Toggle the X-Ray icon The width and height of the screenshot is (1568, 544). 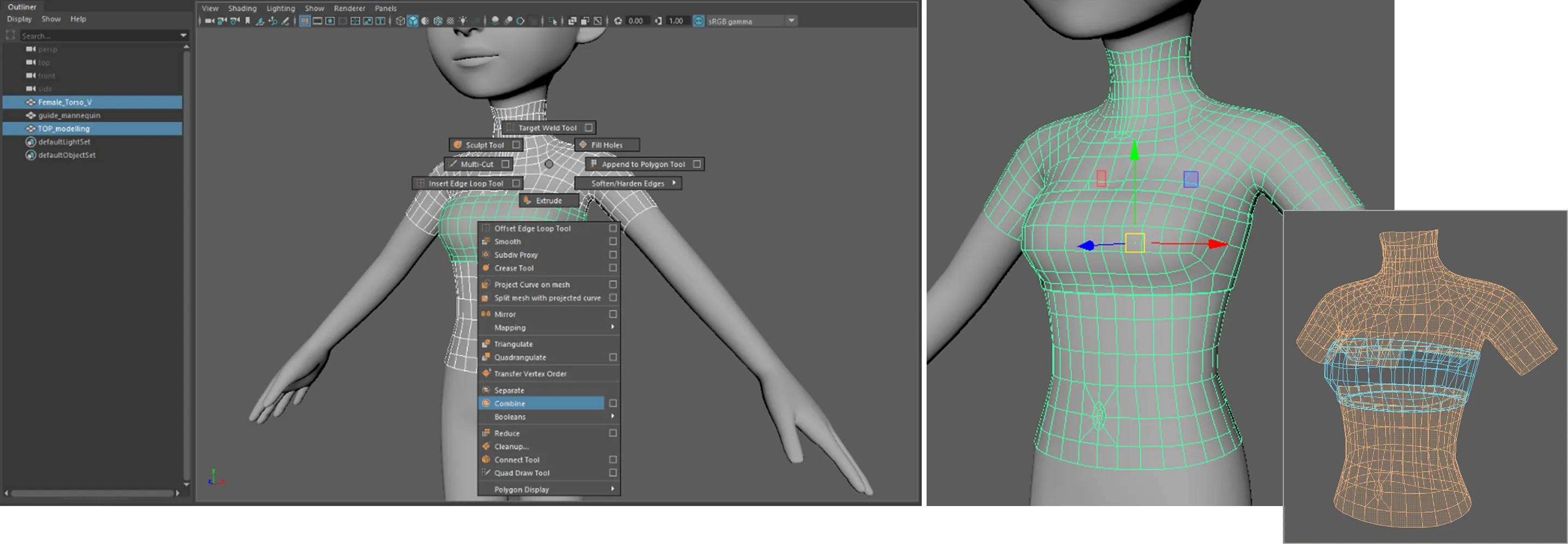click(572, 21)
